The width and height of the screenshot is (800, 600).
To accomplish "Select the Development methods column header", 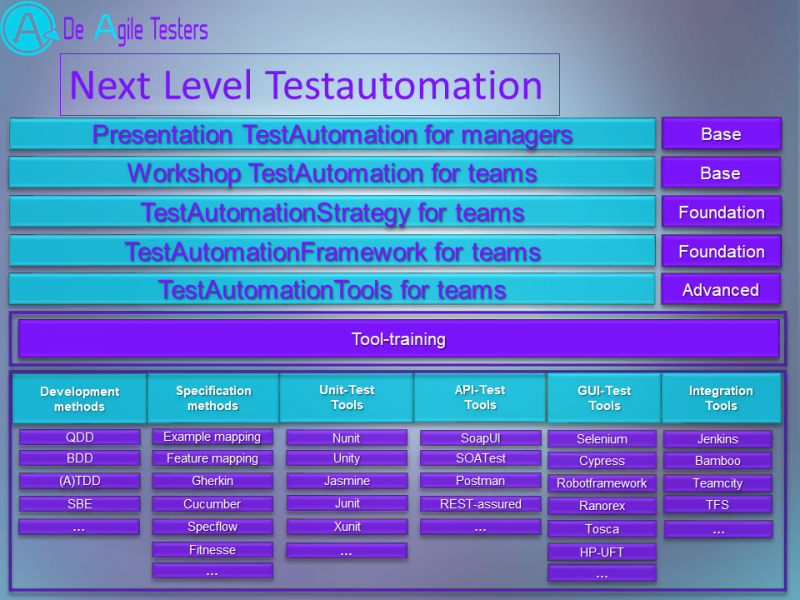I will tap(80, 398).
